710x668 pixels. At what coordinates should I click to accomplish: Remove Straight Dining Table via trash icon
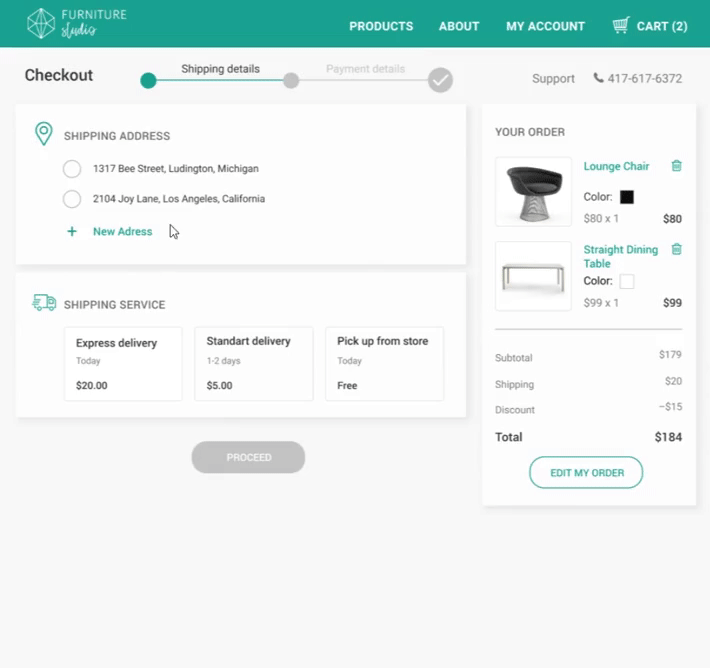pyautogui.click(x=676, y=249)
